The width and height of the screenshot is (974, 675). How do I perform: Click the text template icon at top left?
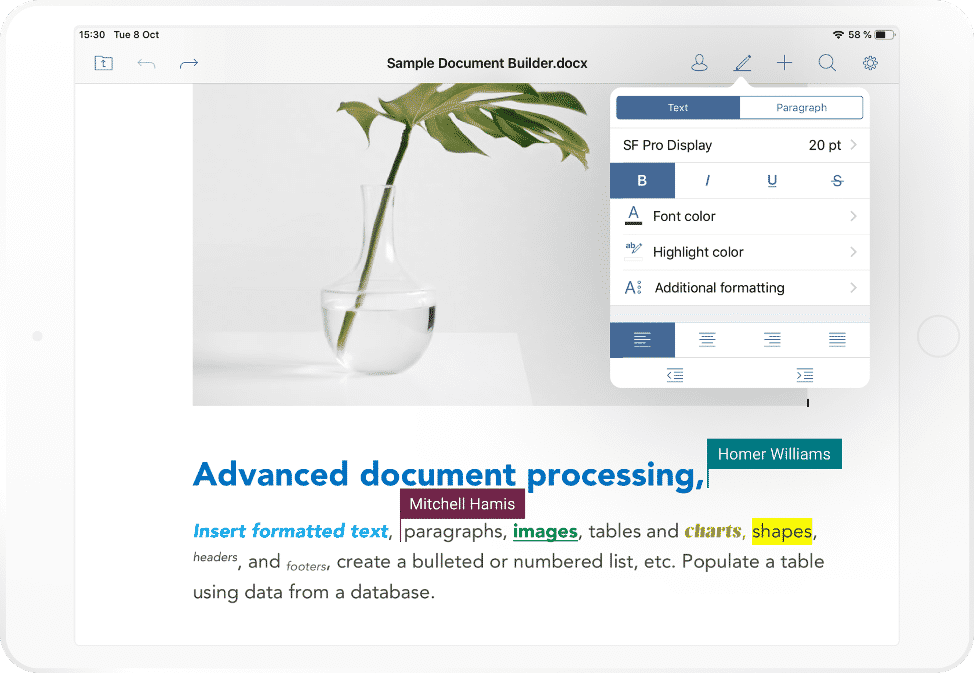coord(103,62)
